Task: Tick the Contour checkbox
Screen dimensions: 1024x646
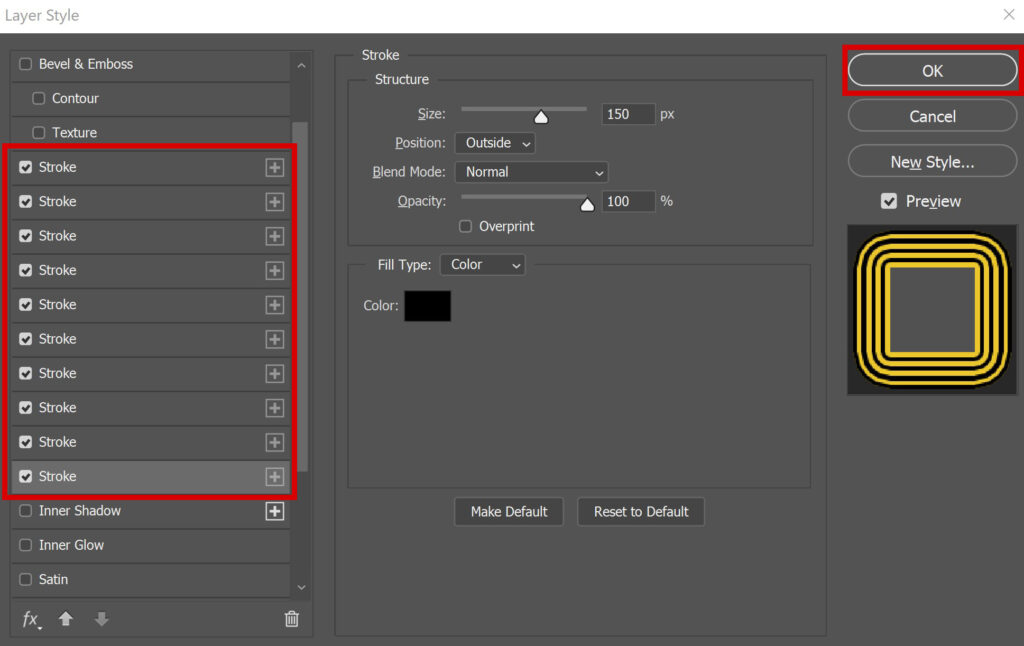Action: pos(39,98)
